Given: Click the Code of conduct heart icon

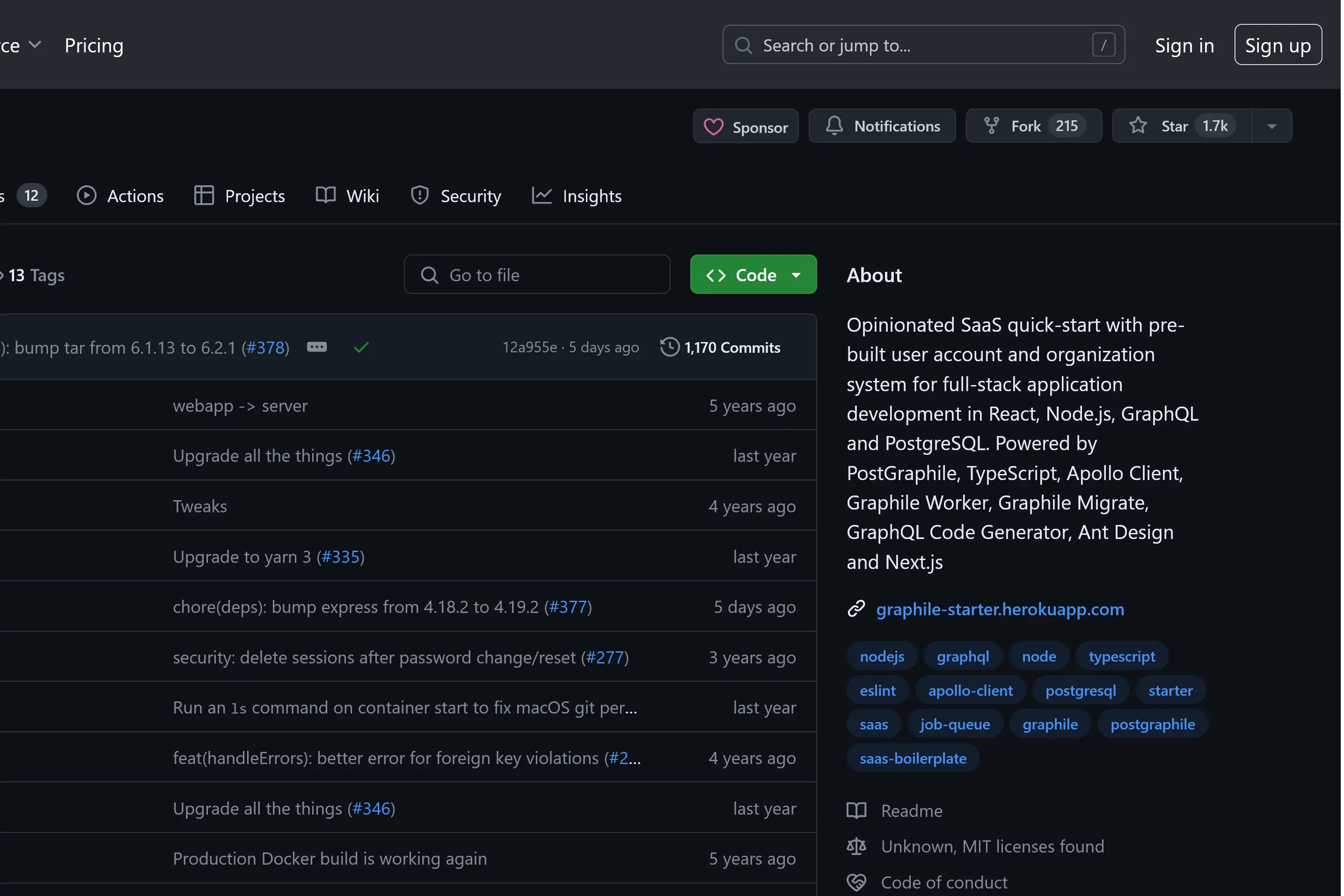Looking at the screenshot, I should tap(856, 882).
